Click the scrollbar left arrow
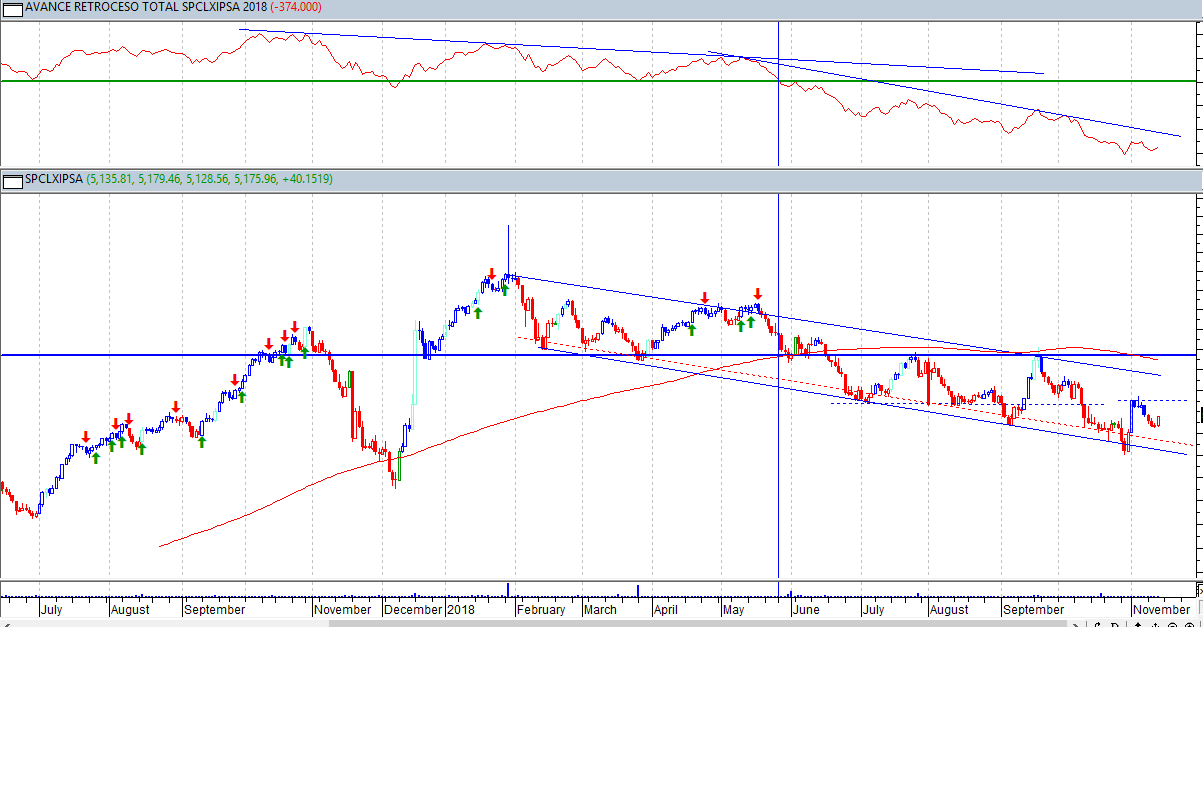The width and height of the screenshot is (1203, 800). click(5, 625)
